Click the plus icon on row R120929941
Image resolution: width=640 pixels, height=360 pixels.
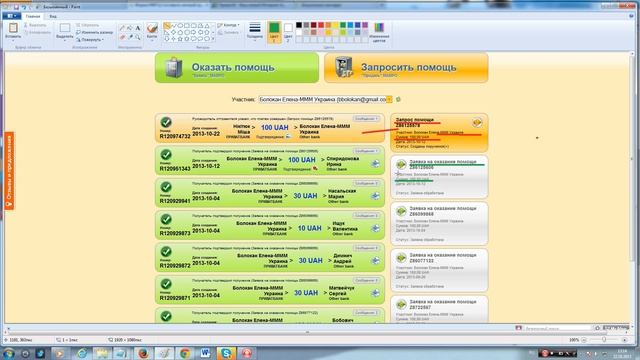point(375,196)
